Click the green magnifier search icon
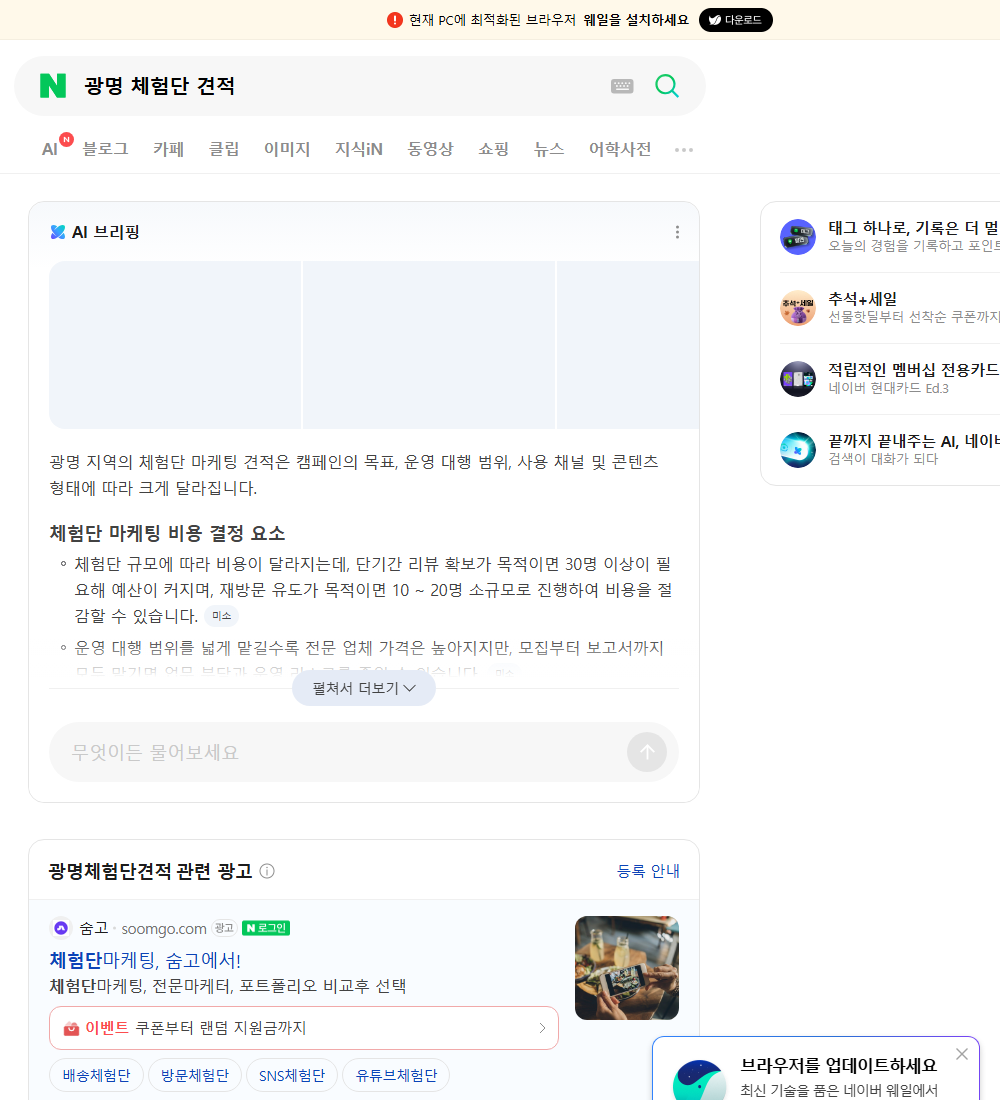The image size is (1000, 1100). pyautogui.click(x=667, y=86)
